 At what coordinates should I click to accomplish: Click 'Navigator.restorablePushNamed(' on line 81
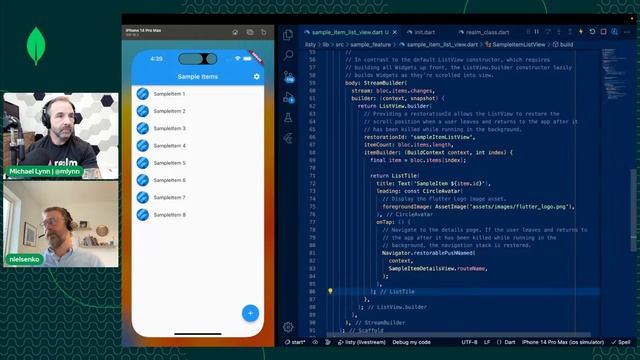429,253
